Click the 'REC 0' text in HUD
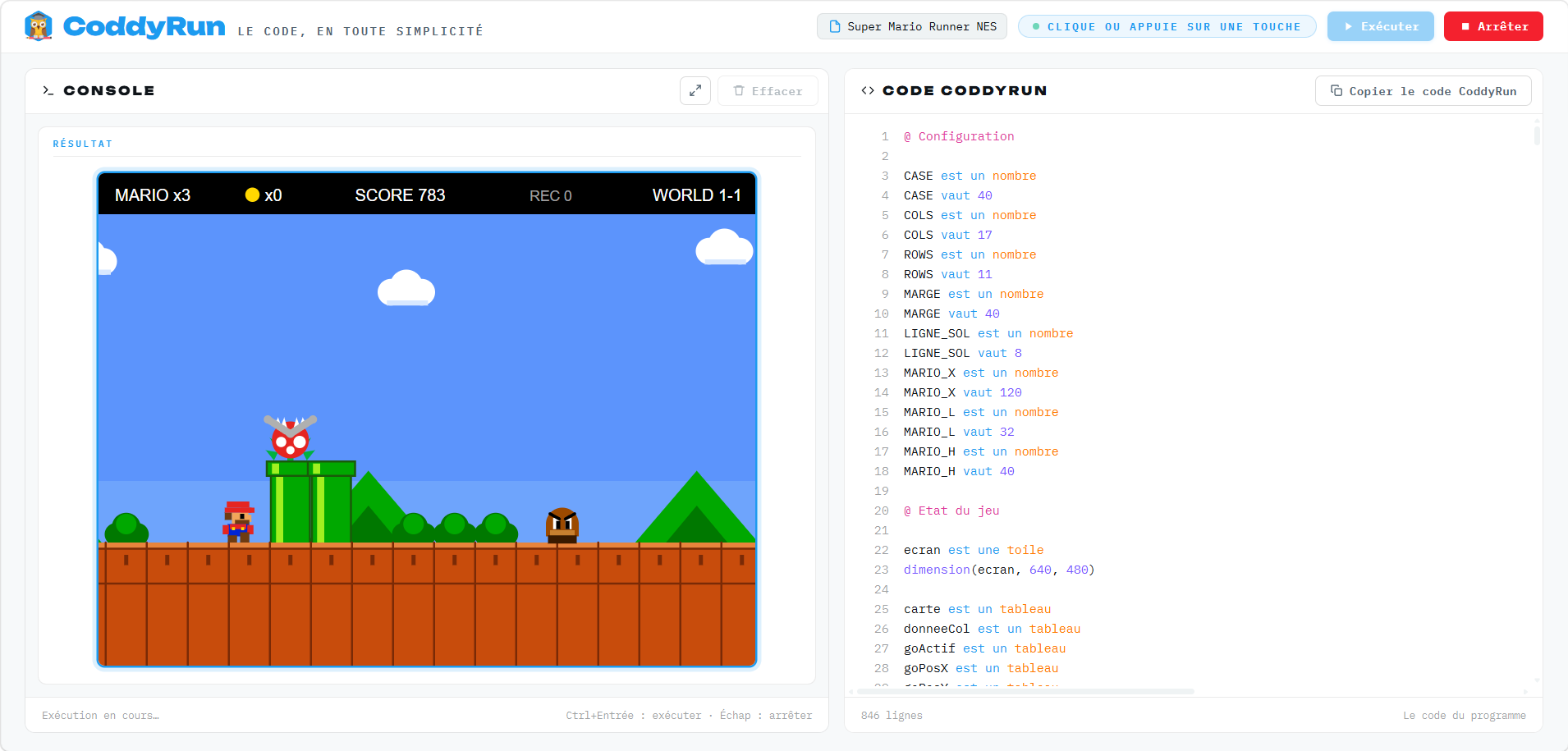The height and width of the screenshot is (751, 1568). point(550,195)
